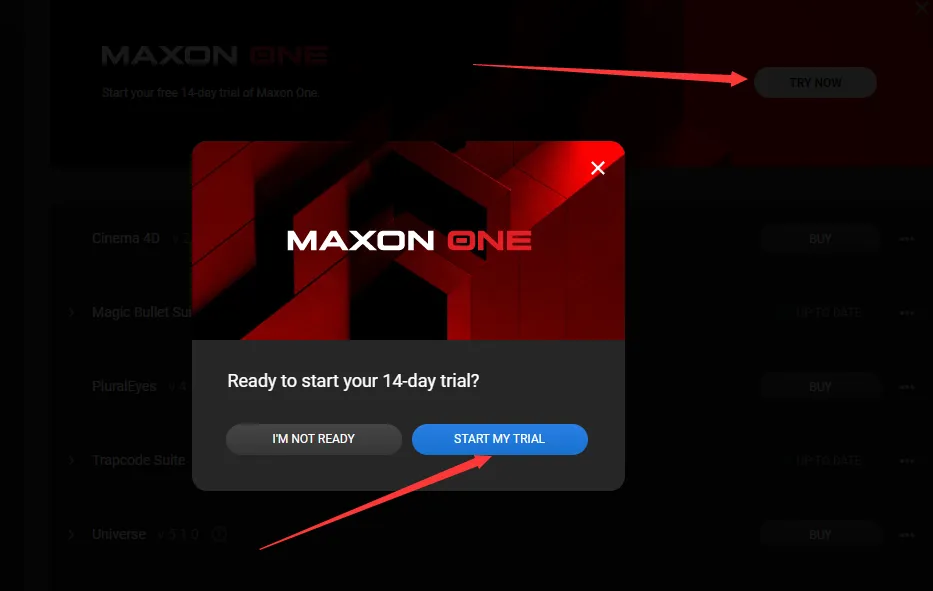Buy Cinema 4D
933x591 pixels.
click(x=820, y=239)
